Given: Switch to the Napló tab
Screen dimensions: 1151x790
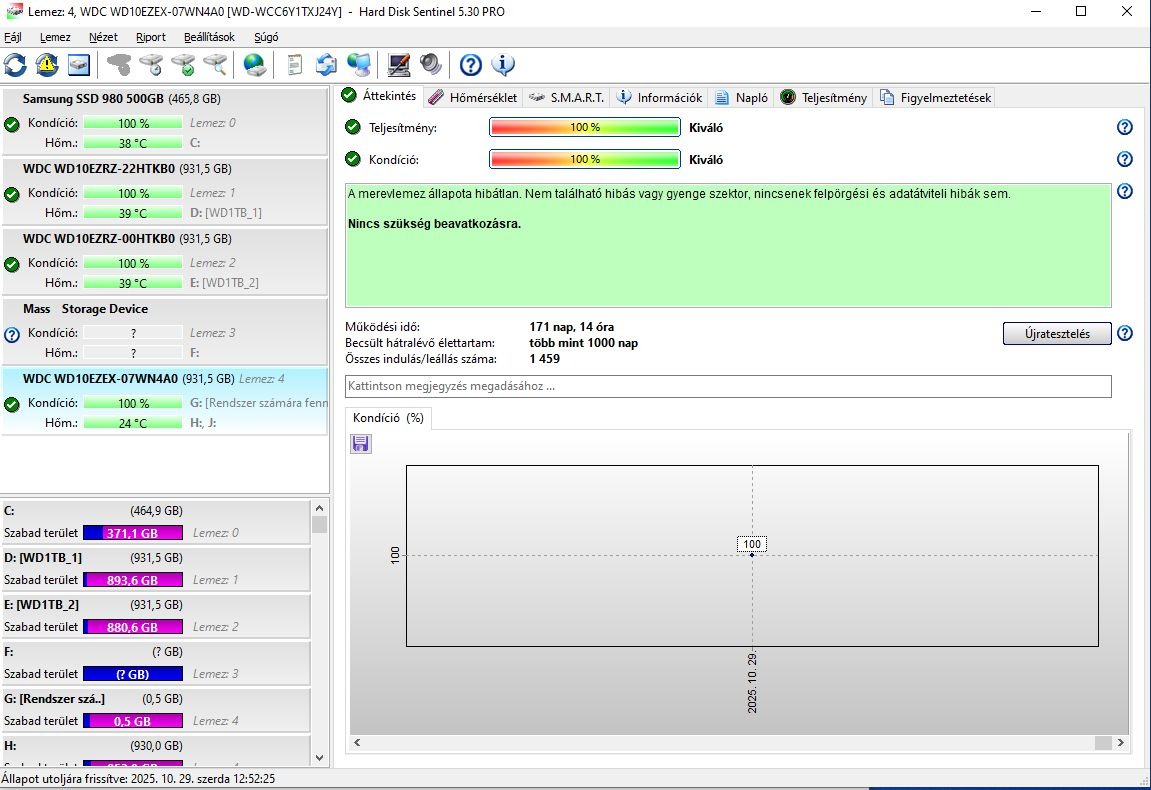Looking at the screenshot, I should coord(742,98).
